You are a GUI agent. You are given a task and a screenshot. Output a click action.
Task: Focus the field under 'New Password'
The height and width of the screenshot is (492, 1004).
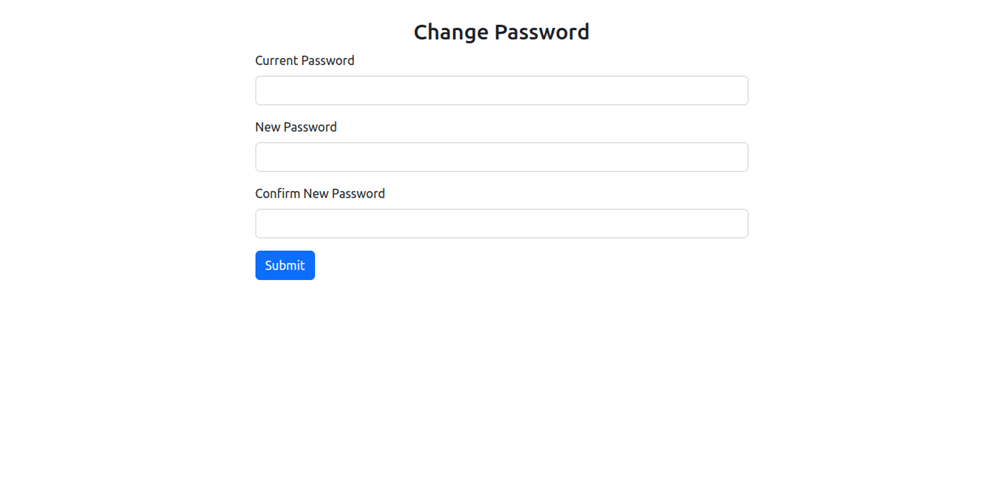point(501,157)
